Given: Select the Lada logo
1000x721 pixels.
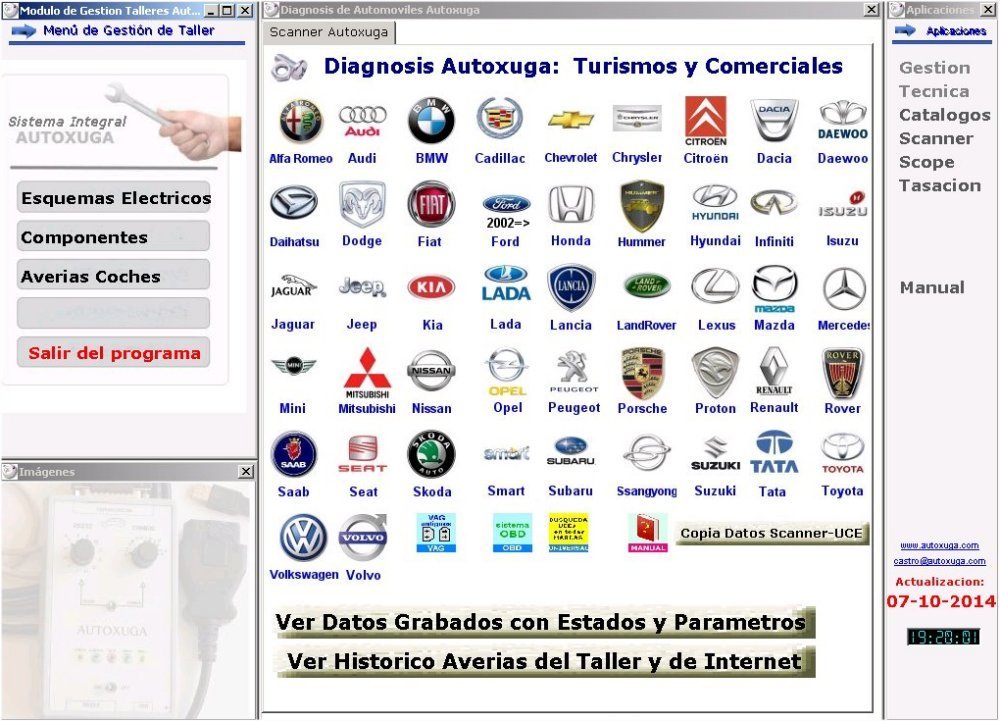Looking at the screenshot, I should (x=506, y=284).
